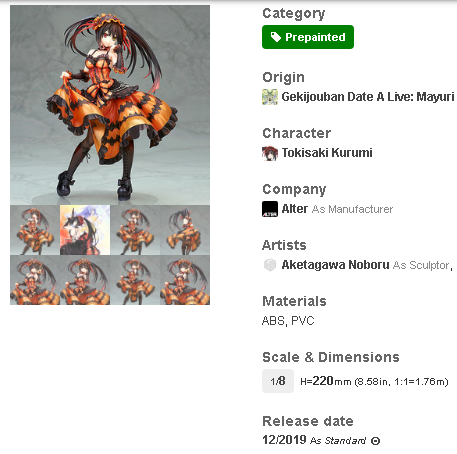Click the circle icon after As Standard
This screenshot has width=457, height=454.
pyautogui.click(x=375, y=441)
